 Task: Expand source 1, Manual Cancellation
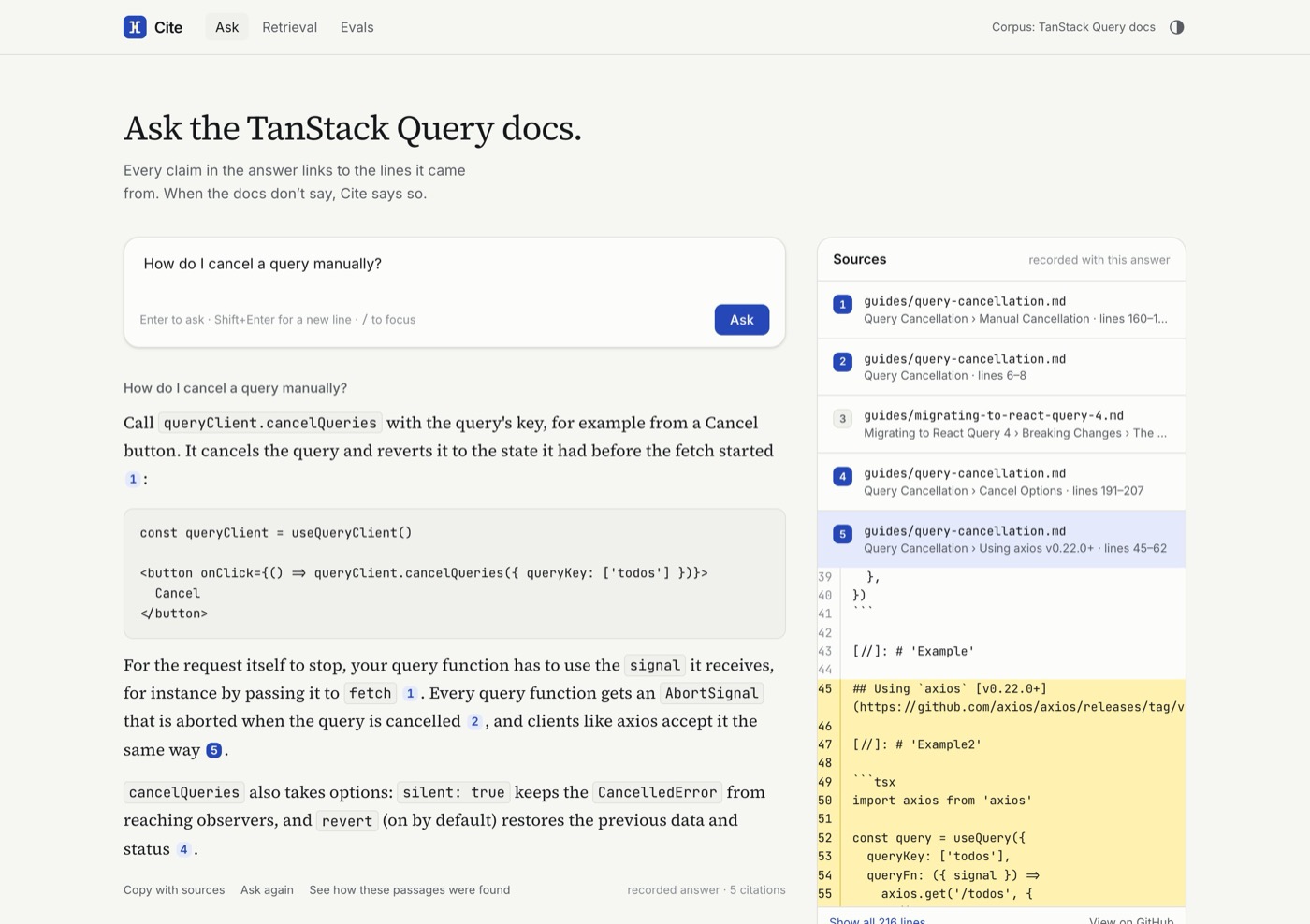click(x=1001, y=310)
